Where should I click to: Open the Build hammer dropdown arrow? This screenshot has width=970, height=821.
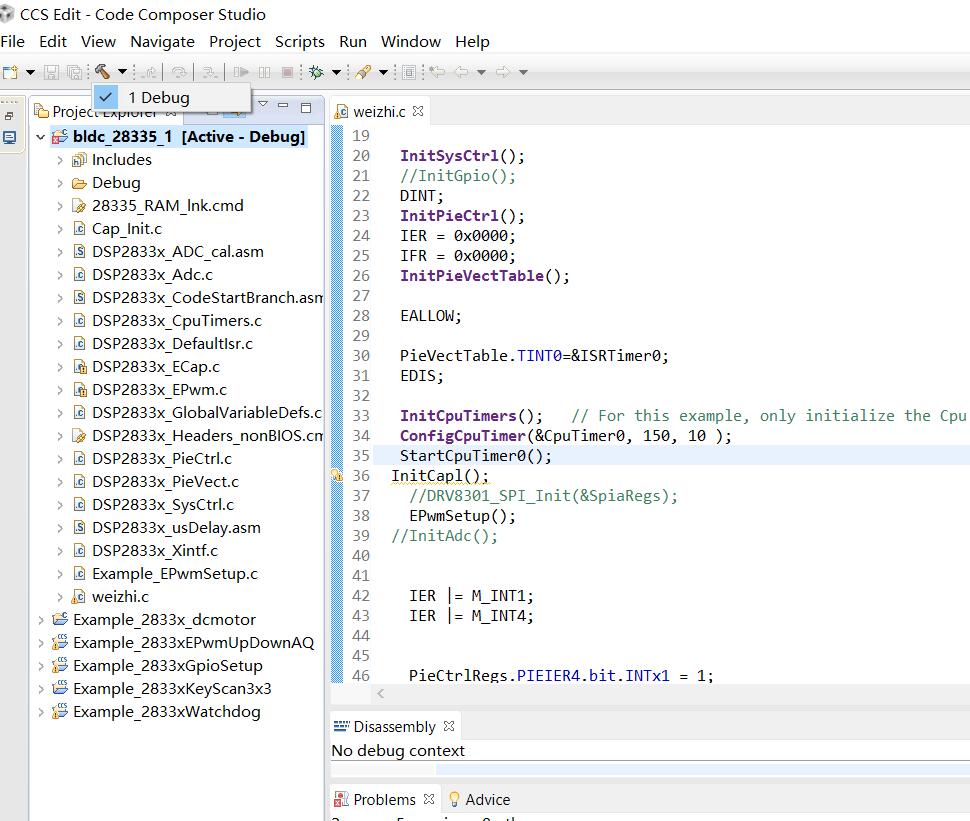click(122, 72)
